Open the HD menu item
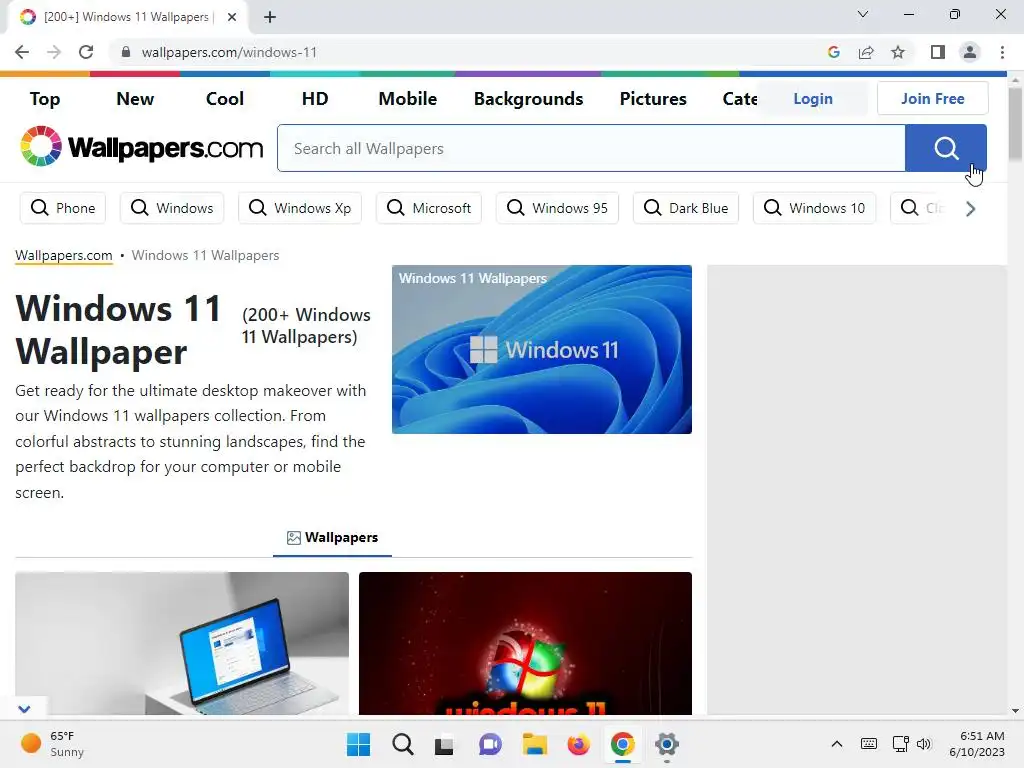The width and height of the screenshot is (1024, 768). click(x=315, y=99)
